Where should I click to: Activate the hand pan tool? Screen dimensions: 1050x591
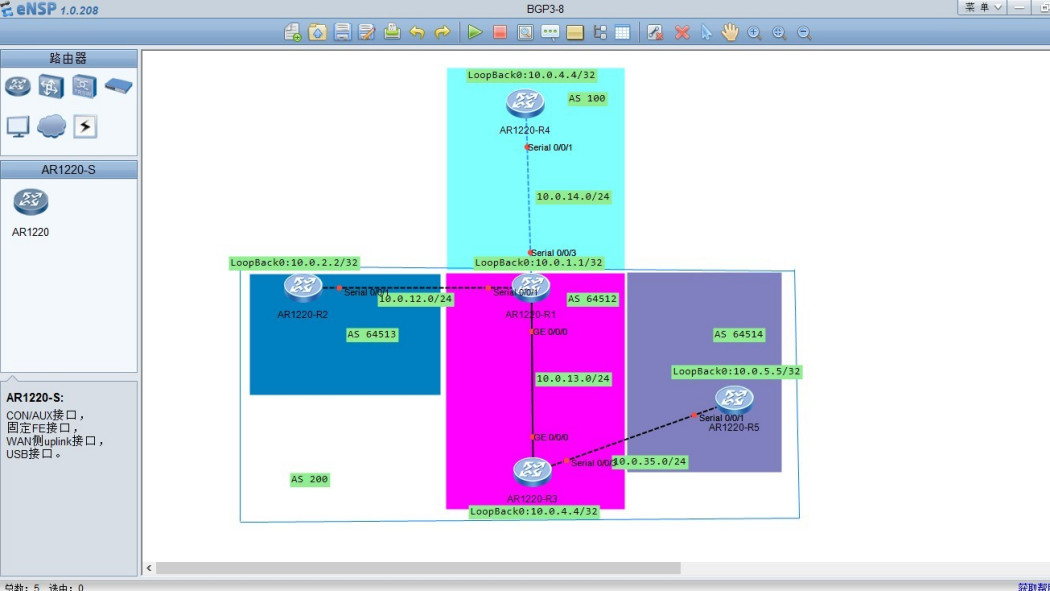click(730, 32)
